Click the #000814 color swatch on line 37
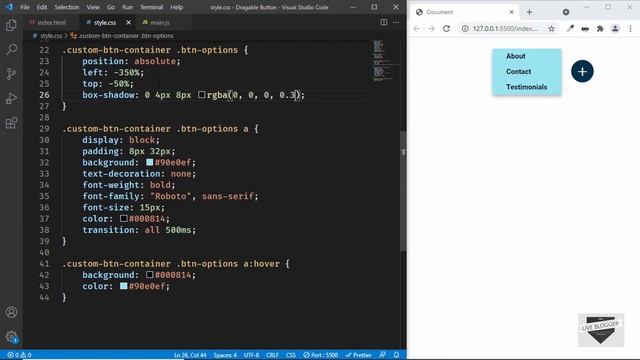 coord(124,218)
